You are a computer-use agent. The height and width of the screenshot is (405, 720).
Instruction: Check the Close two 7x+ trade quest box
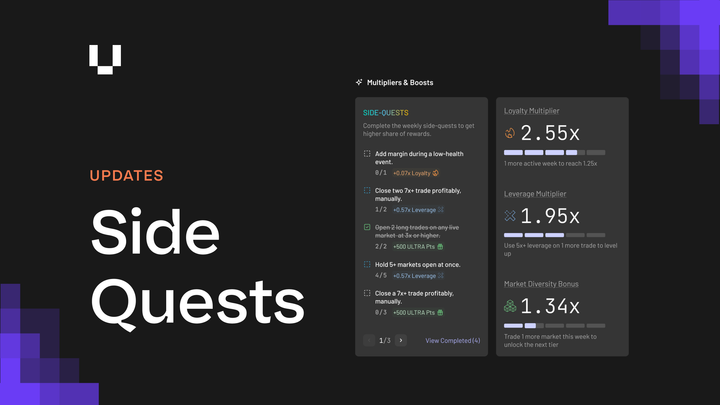pyautogui.click(x=367, y=191)
